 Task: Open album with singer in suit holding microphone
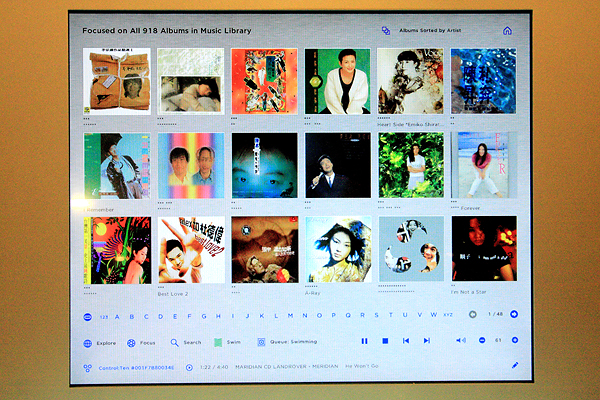[338, 165]
